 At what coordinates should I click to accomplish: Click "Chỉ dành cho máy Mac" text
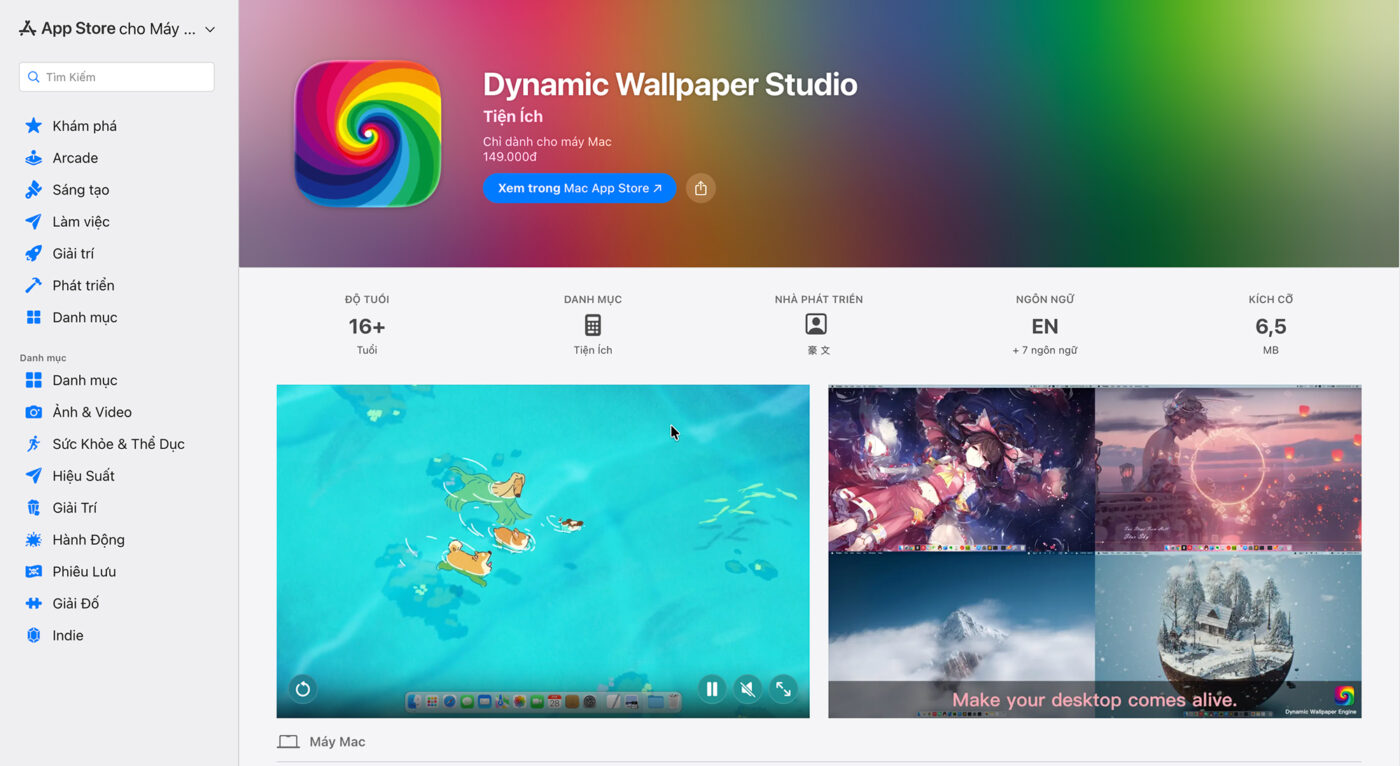pyautogui.click(x=547, y=142)
